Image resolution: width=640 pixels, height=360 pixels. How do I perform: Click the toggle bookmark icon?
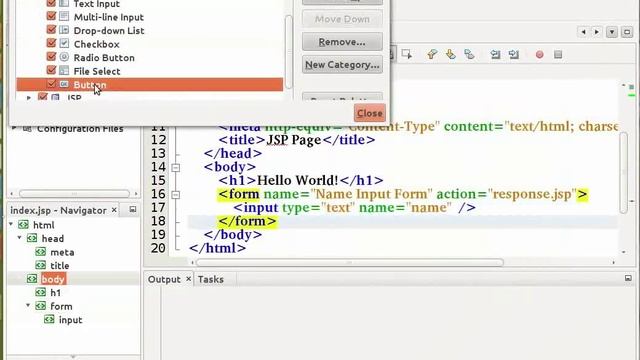pyautogui.click(x=469, y=54)
